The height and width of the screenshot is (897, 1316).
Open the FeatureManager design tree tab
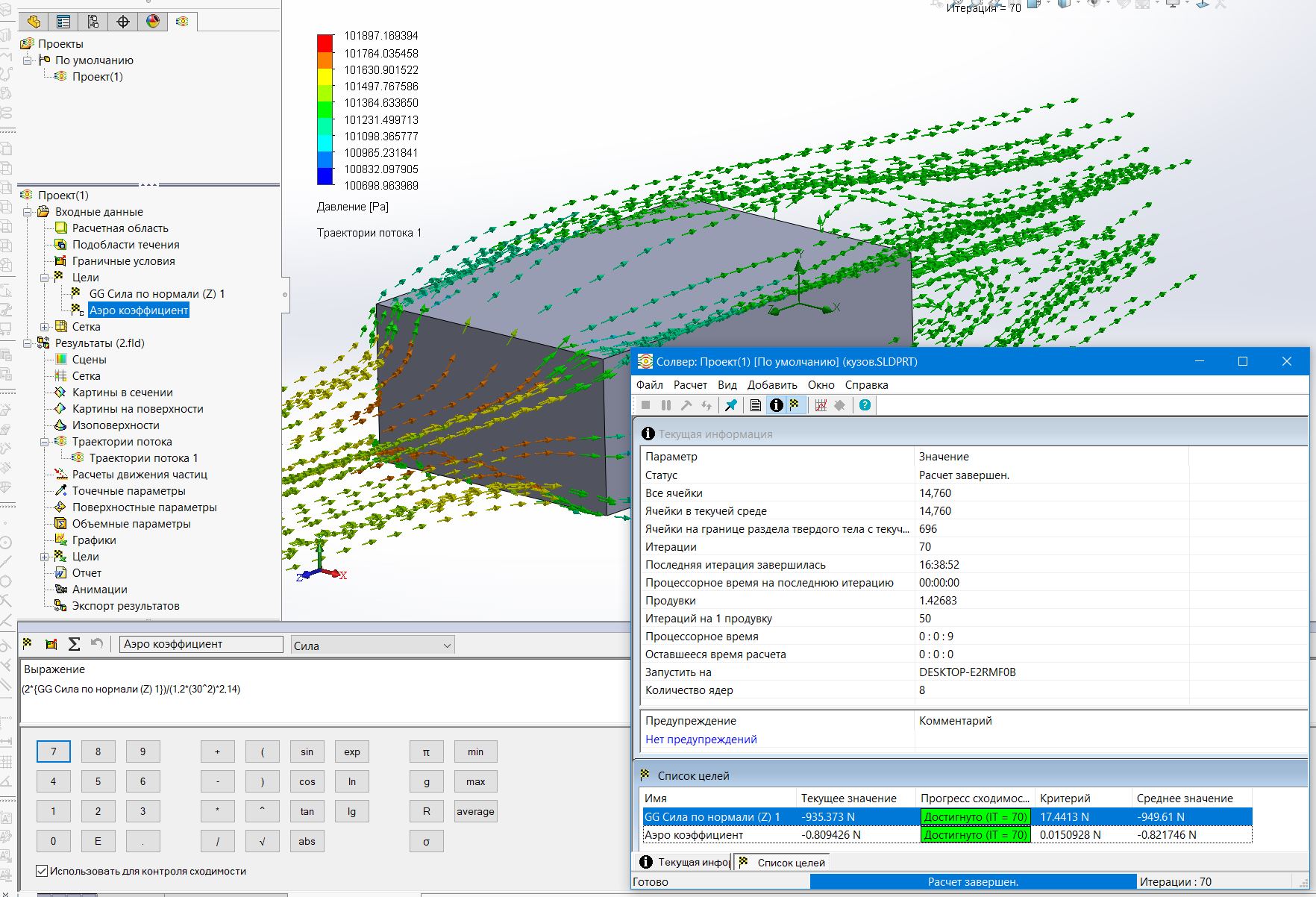click(x=34, y=22)
